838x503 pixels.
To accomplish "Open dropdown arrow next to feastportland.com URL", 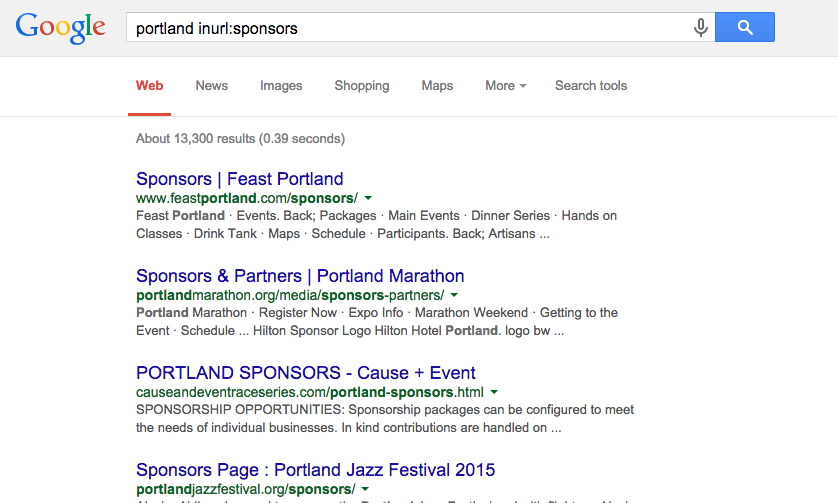I will coord(368,198).
